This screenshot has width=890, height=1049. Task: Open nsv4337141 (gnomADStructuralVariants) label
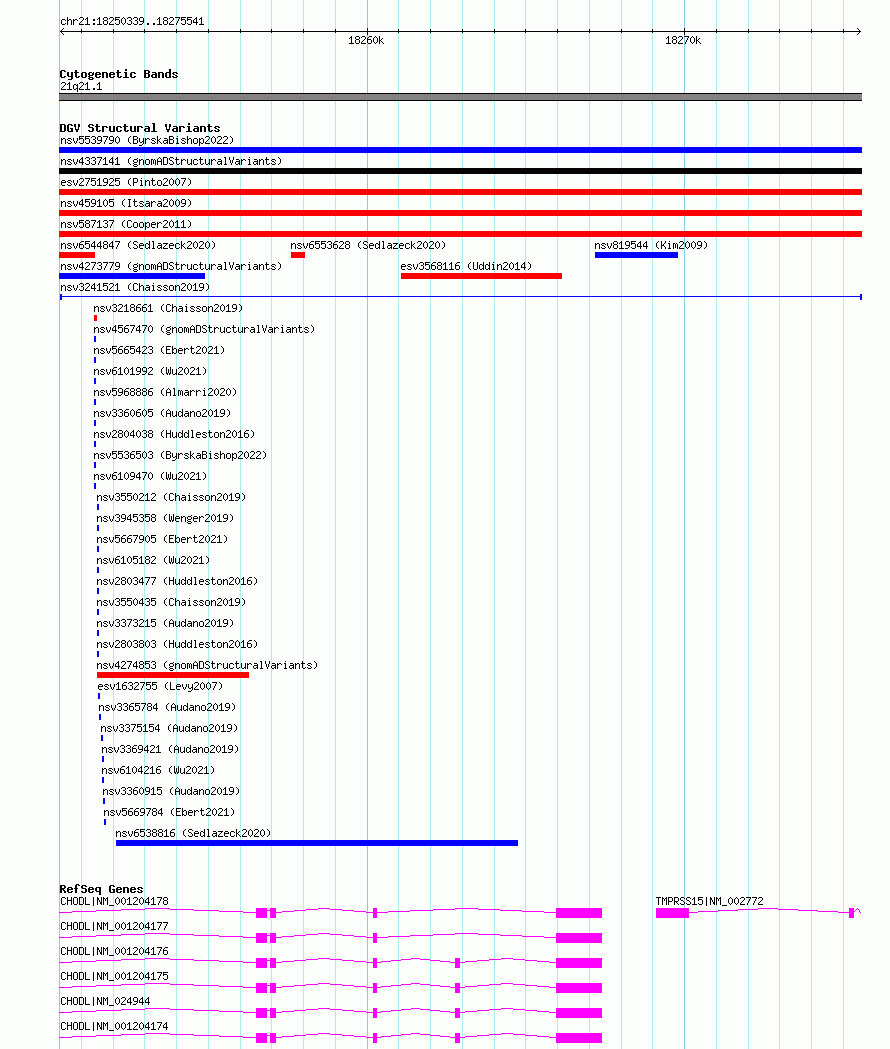(171, 161)
